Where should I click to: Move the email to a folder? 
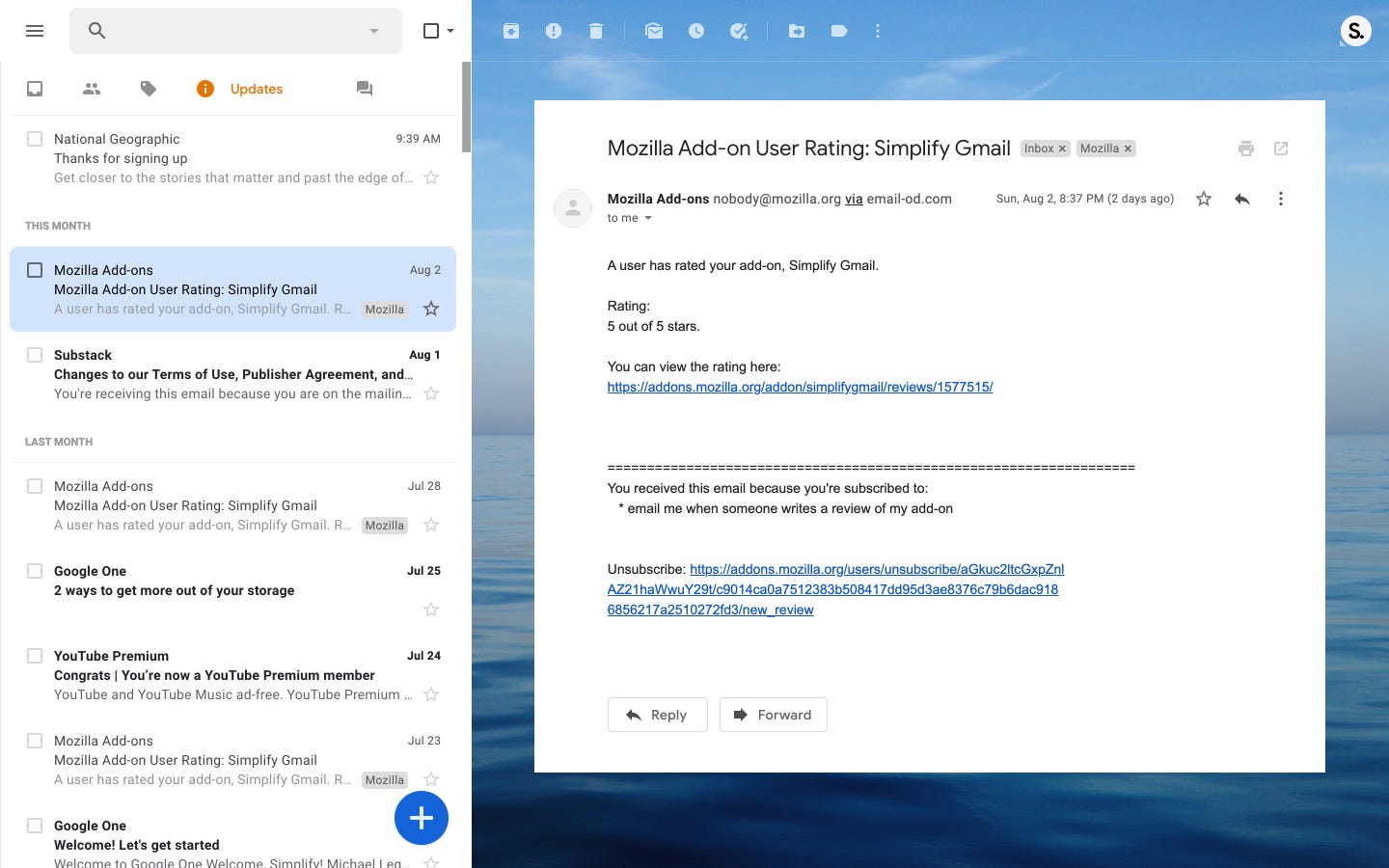pyautogui.click(x=797, y=31)
